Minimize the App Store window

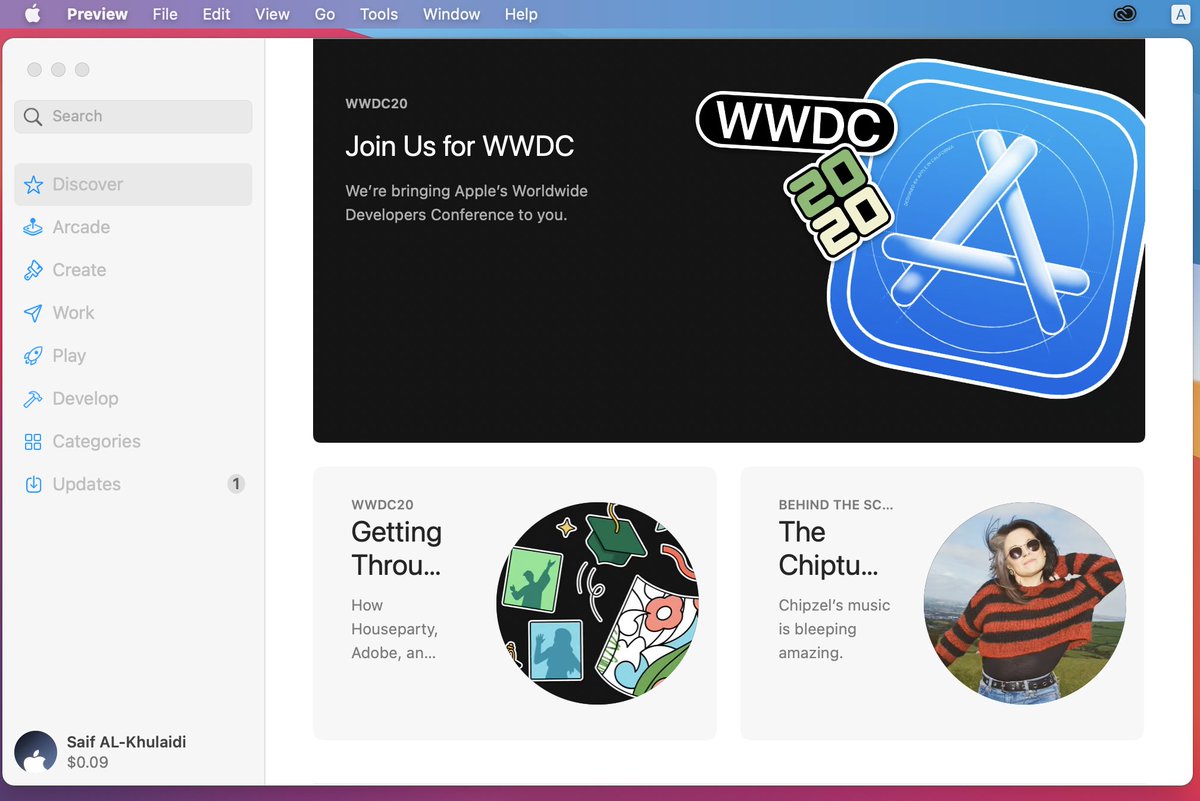58,70
